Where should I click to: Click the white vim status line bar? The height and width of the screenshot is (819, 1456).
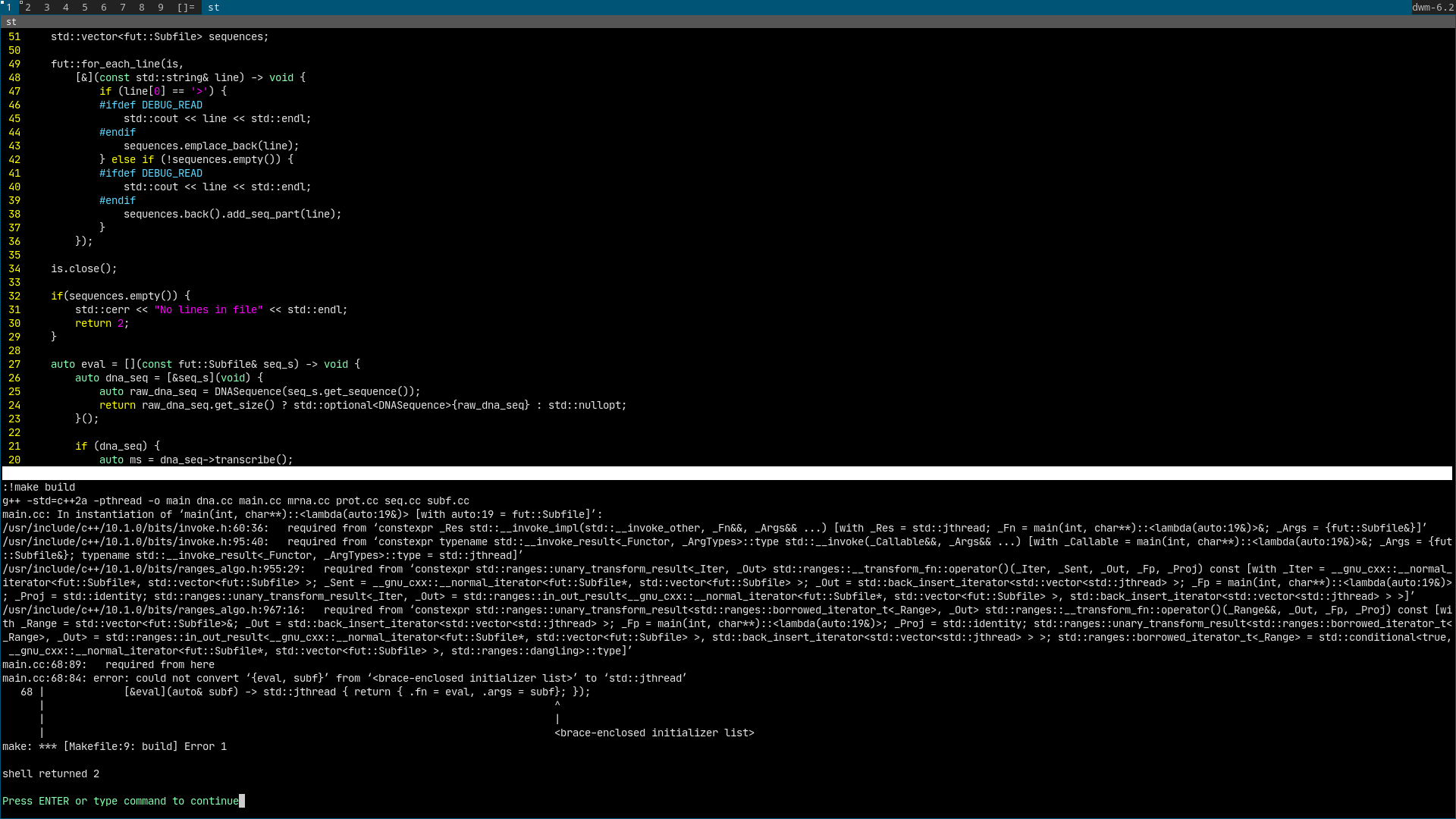point(726,473)
